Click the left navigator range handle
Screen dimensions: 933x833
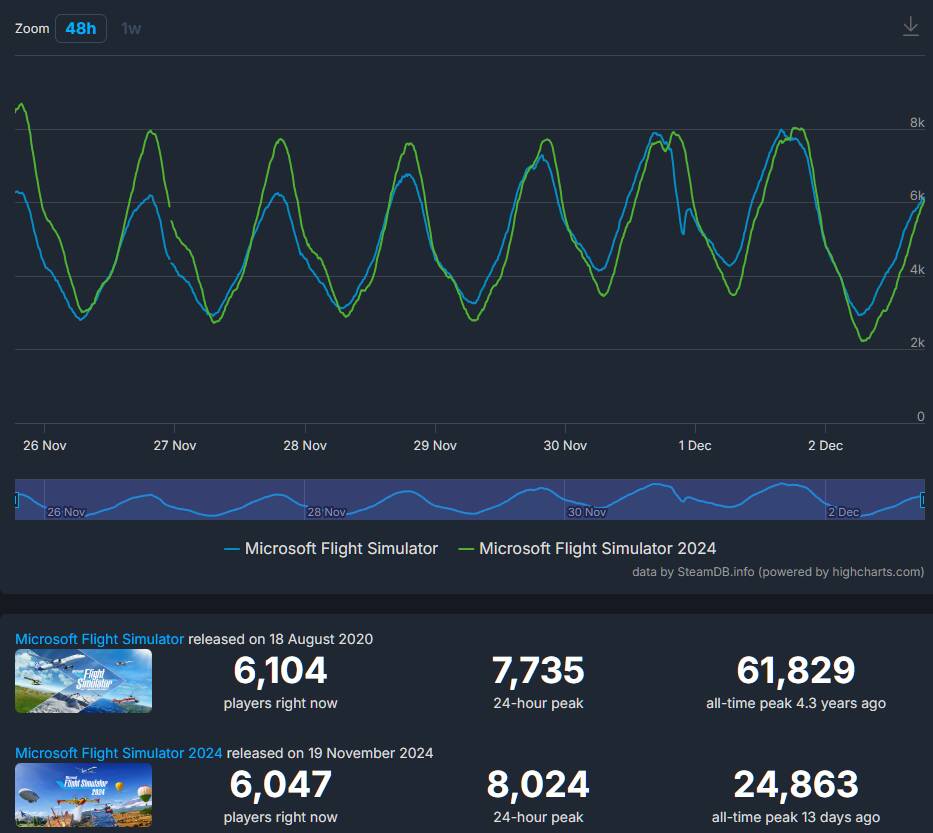click(16, 500)
